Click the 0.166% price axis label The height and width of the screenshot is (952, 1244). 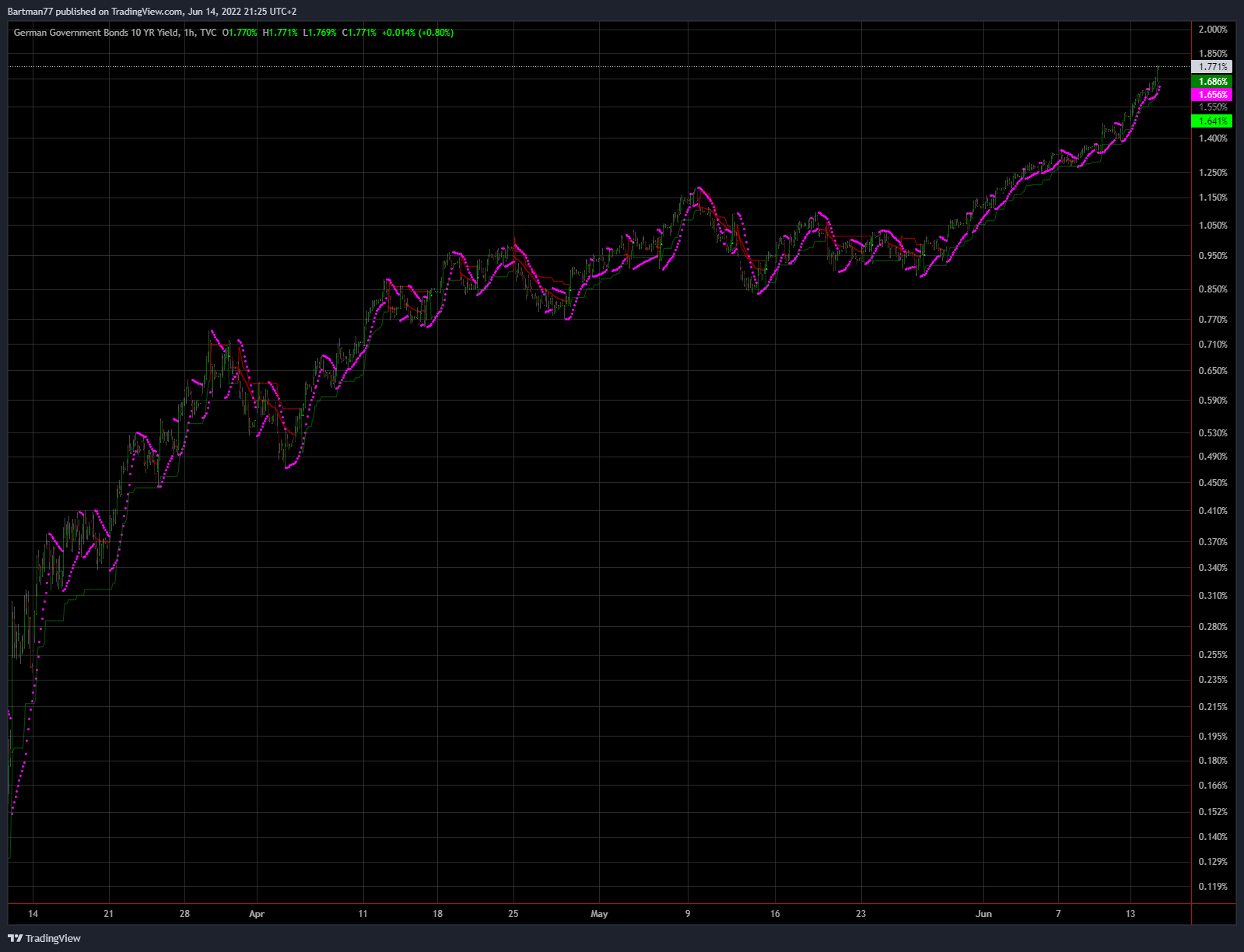tap(1213, 786)
